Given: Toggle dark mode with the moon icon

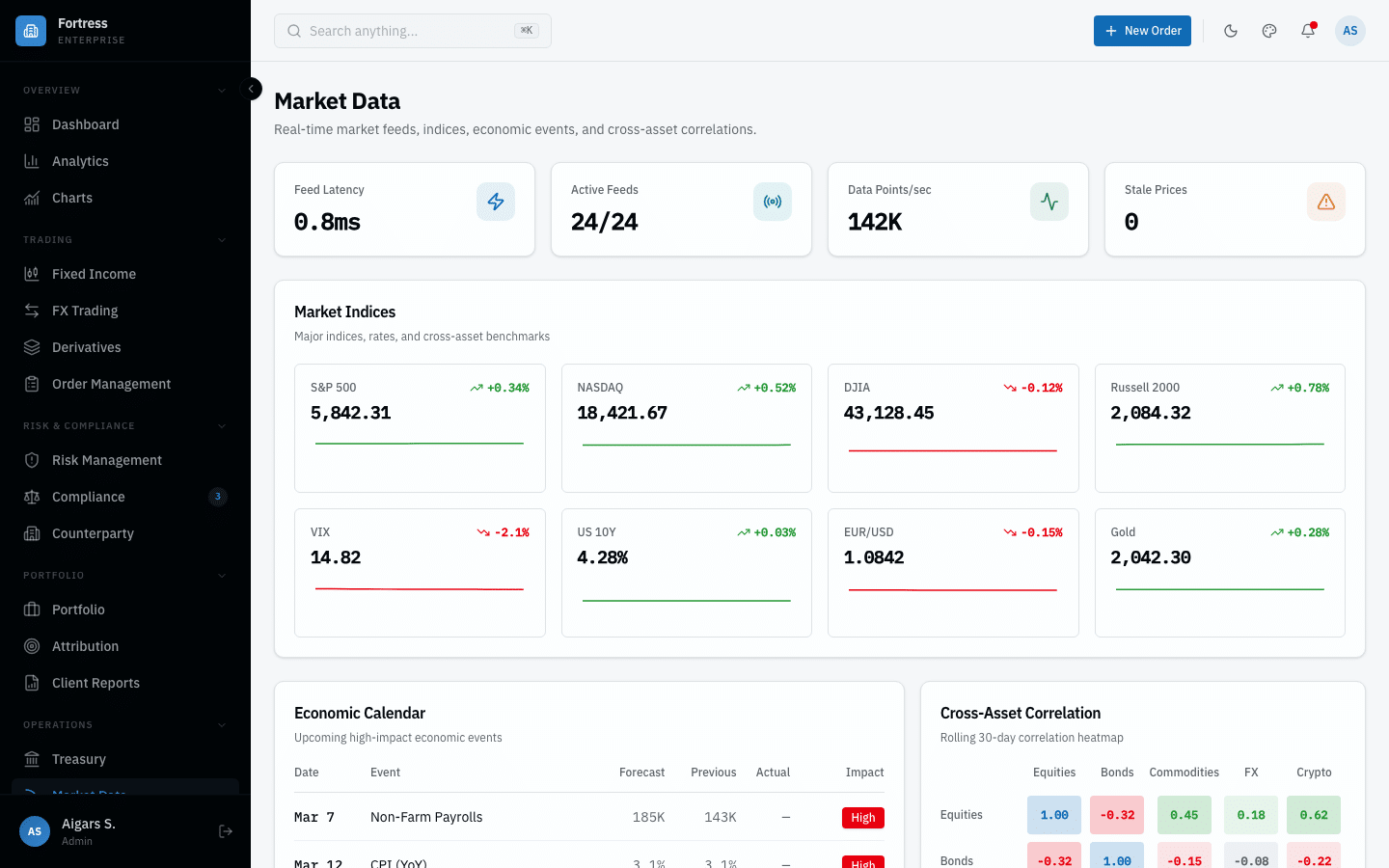Looking at the screenshot, I should coord(1231,31).
